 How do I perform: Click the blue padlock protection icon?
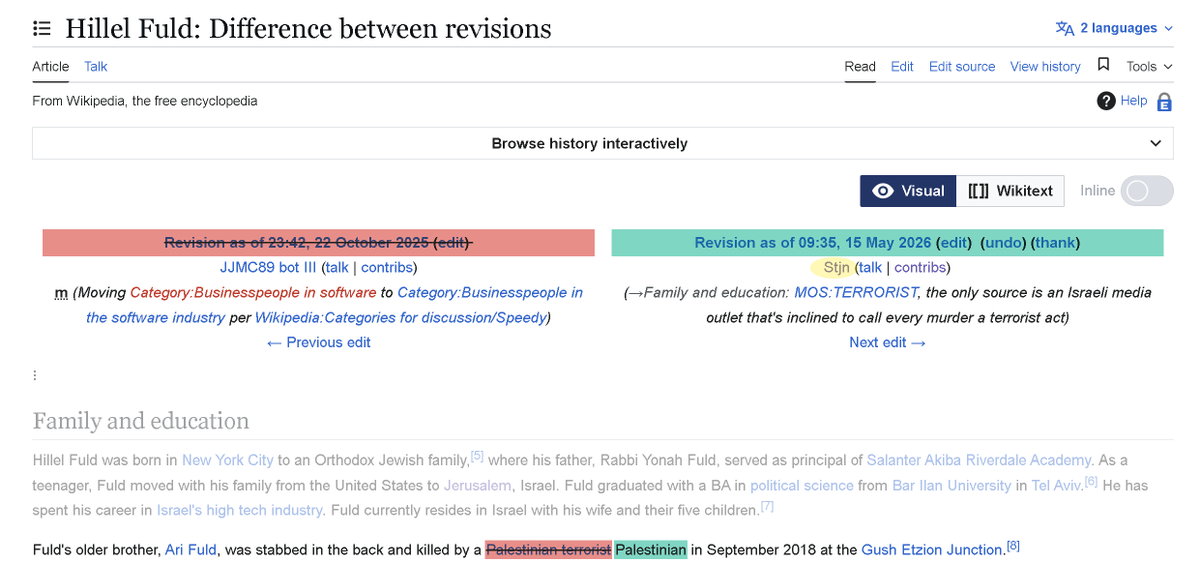click(x=1164, y=102)
